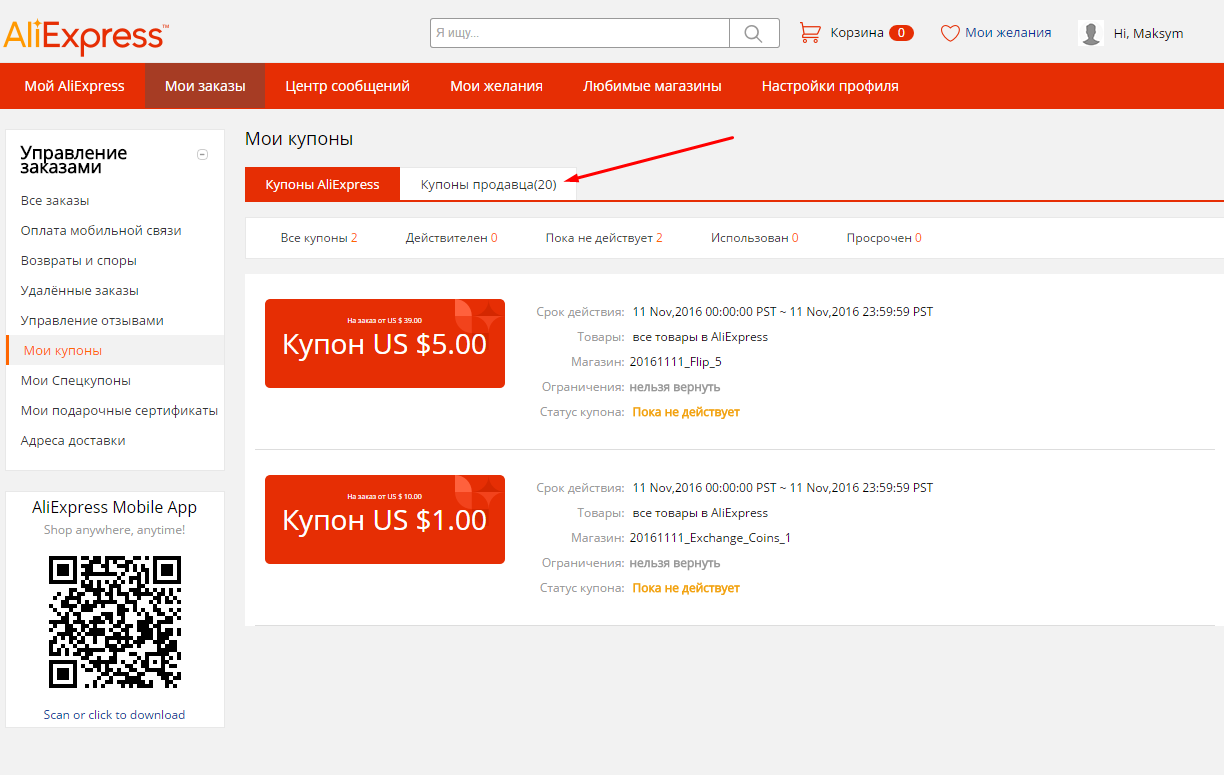Open Мои заказы in navigation bar
This screenshot has height=775, width=1224.
click(x=205, y=86)
